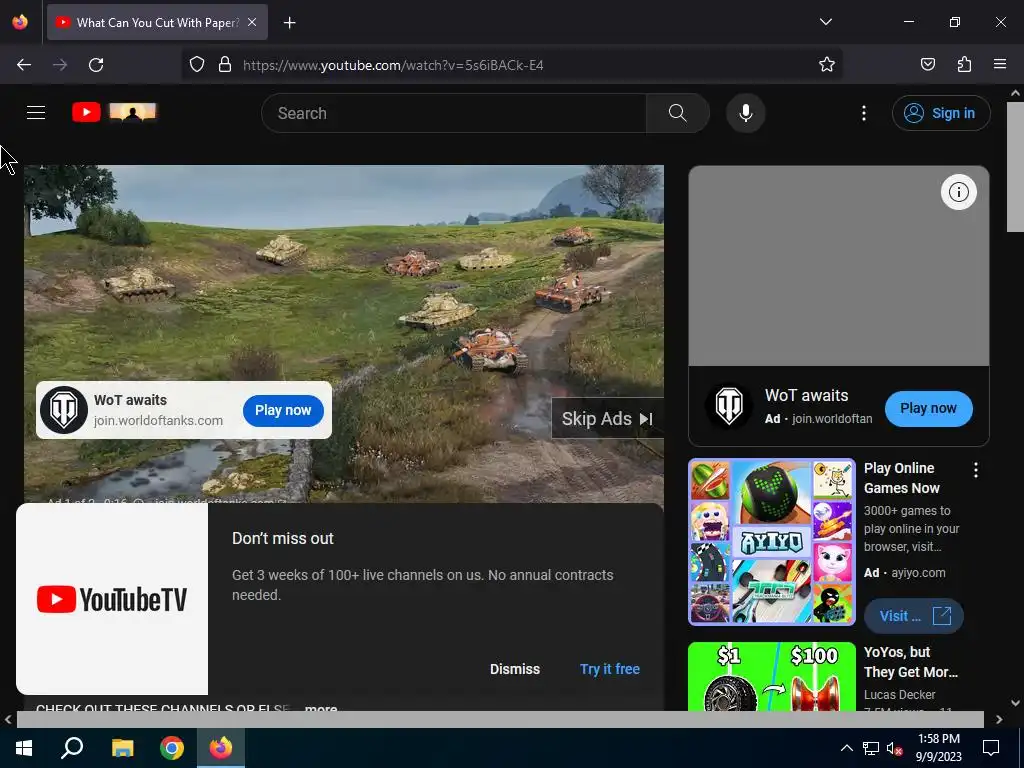Click Lucas Decker channel name
Viewport: 1024px width, 768px height.
pos(899,694)
